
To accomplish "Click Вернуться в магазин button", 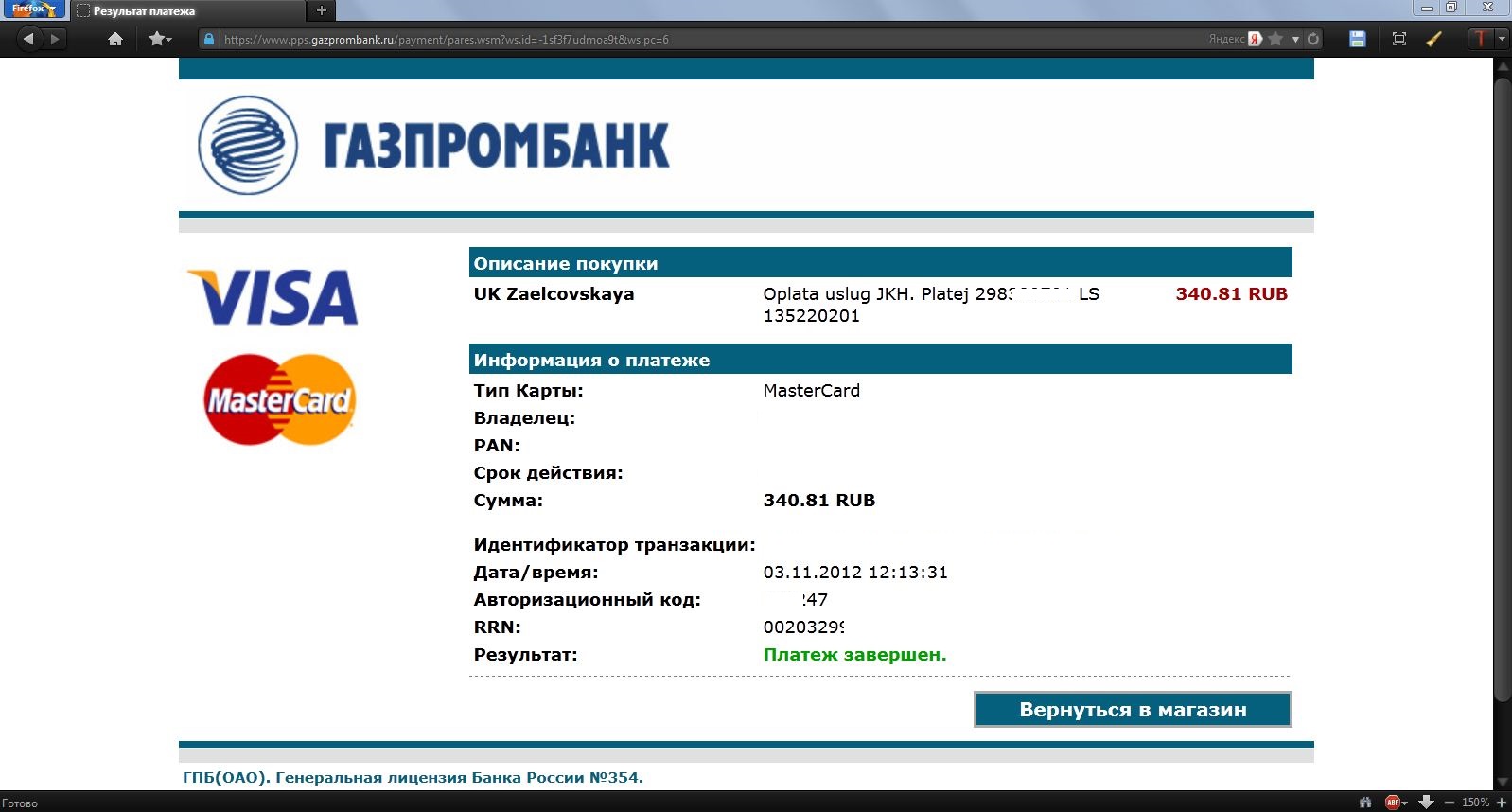I will [1133, 710].
